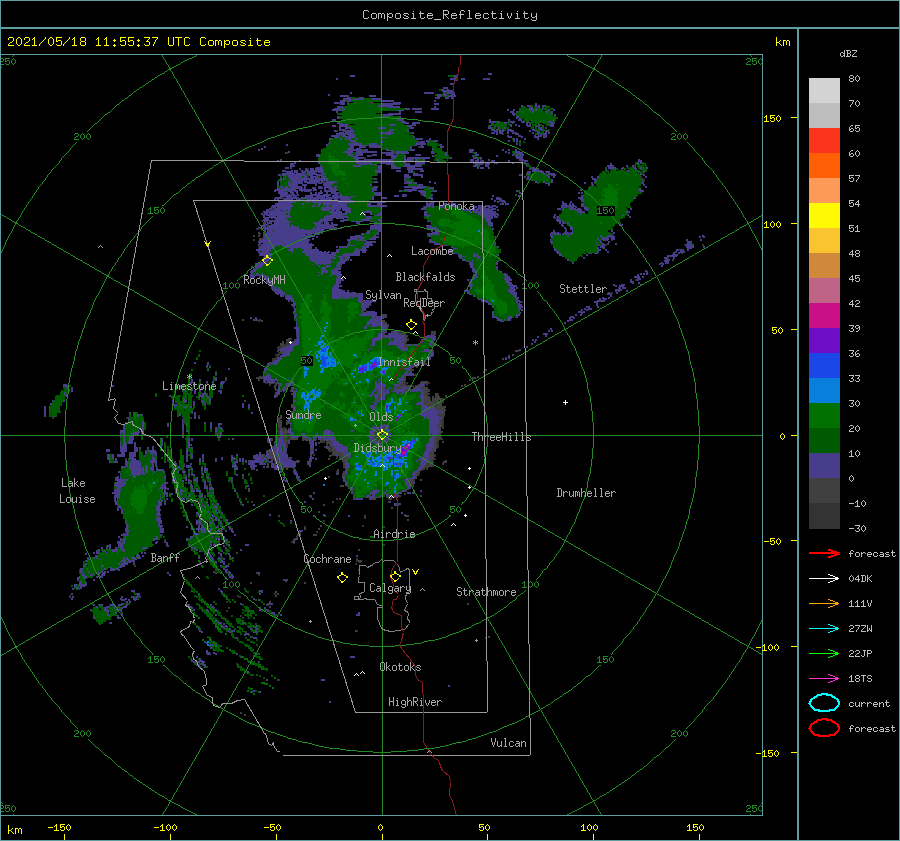Click the Lake Louise label
This screenshot has height=841, width=900.
click(x=77, y=491)
